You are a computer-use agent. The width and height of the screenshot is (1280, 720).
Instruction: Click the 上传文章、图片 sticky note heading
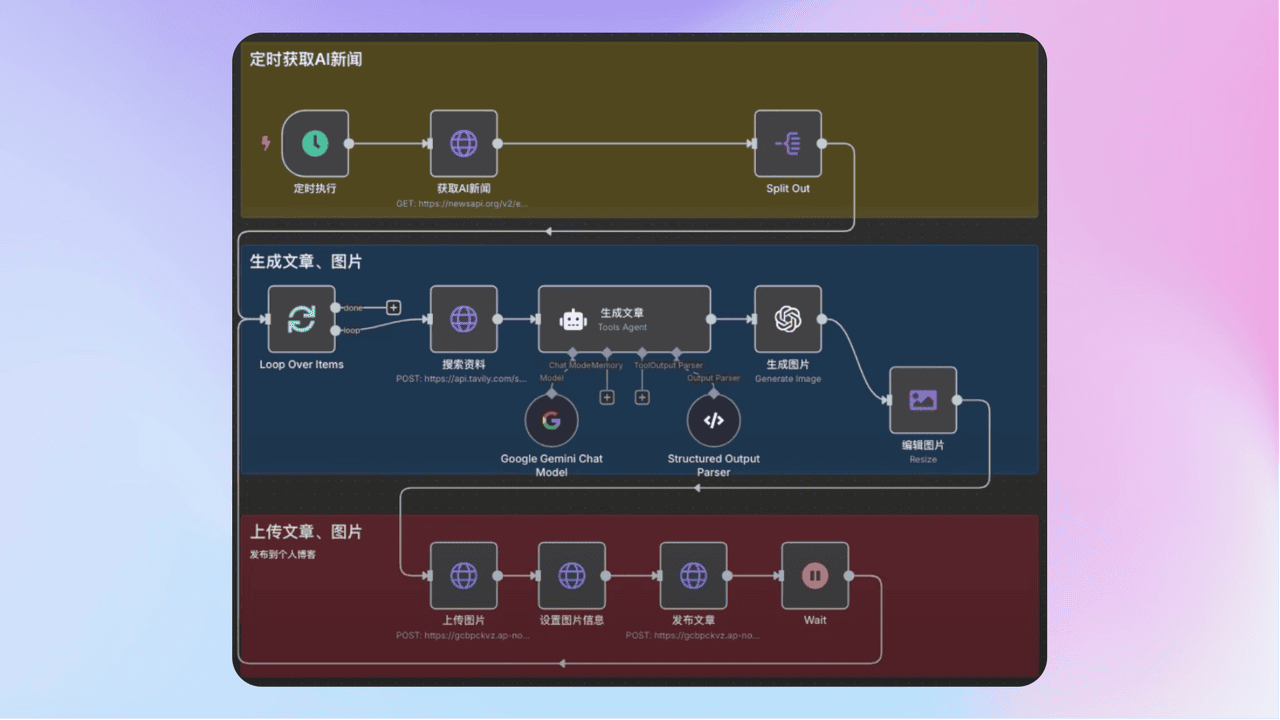(x=306, y=532)
